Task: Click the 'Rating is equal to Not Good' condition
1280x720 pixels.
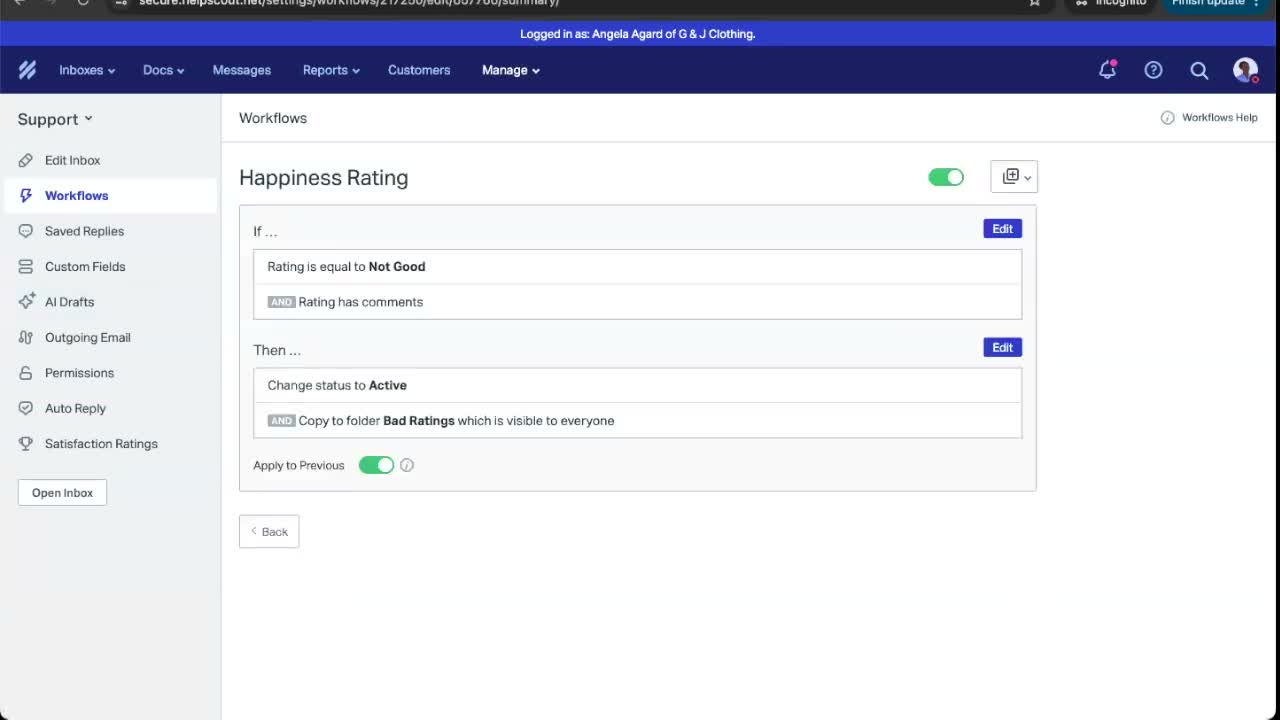Action: click(x=637, y=267)
